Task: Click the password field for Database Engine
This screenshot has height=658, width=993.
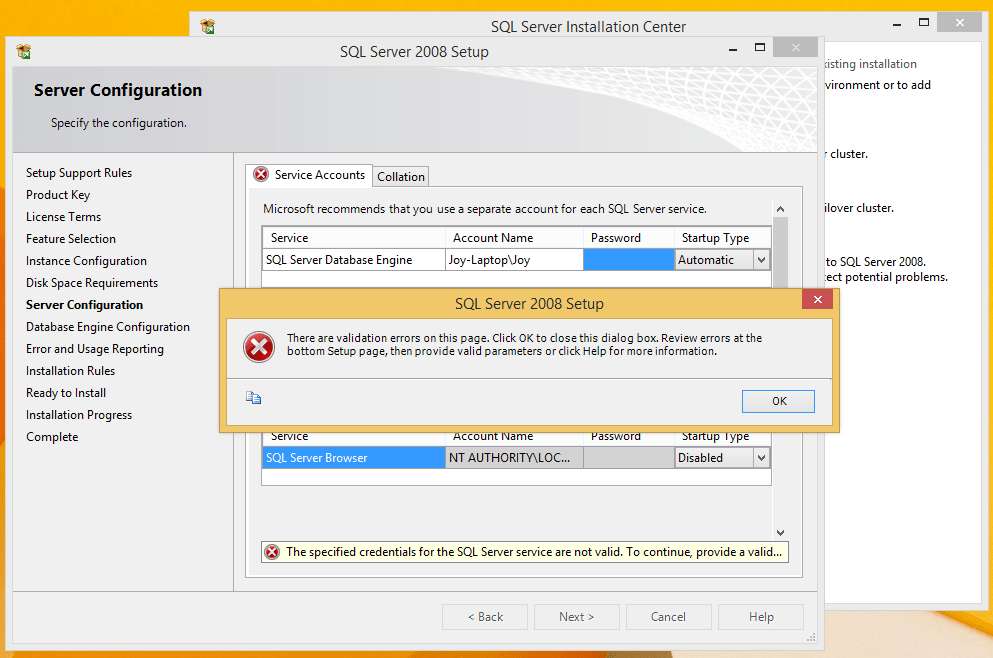Action: (x=629, y=260)
